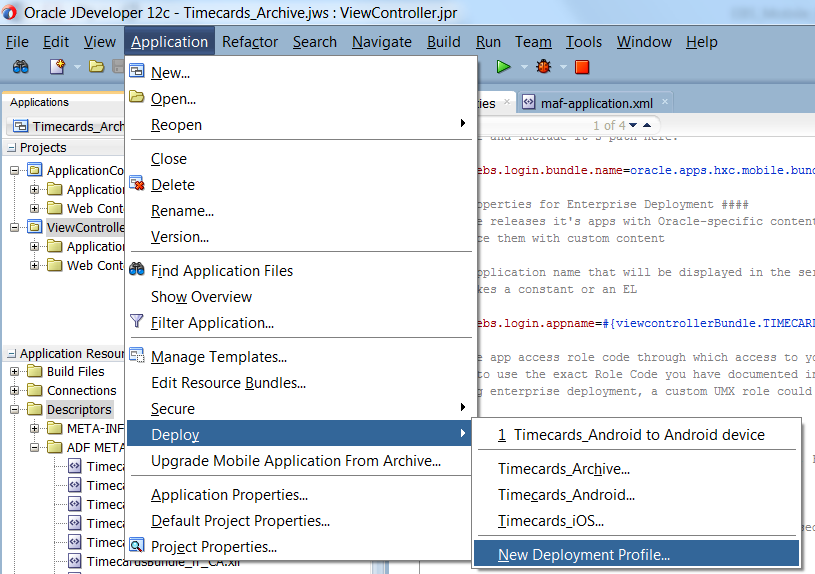Choose Rename... menu entry
815x574 pixels.
pyautogui.click(x=301, y=211)
